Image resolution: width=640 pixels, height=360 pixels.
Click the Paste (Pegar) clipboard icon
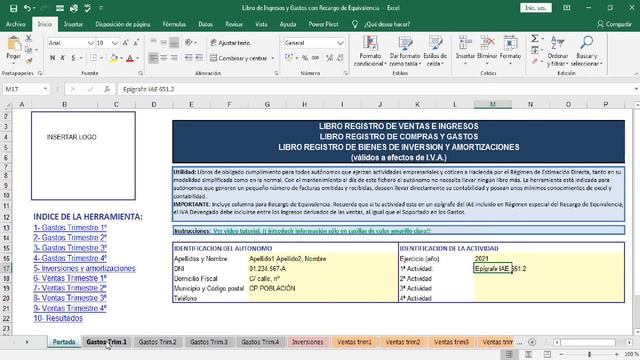[x=14, y=44]
